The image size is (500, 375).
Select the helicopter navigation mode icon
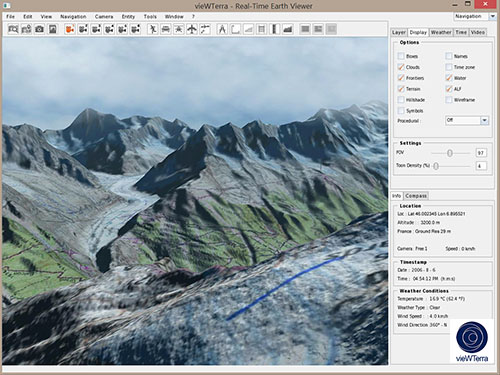pos(179,29)
